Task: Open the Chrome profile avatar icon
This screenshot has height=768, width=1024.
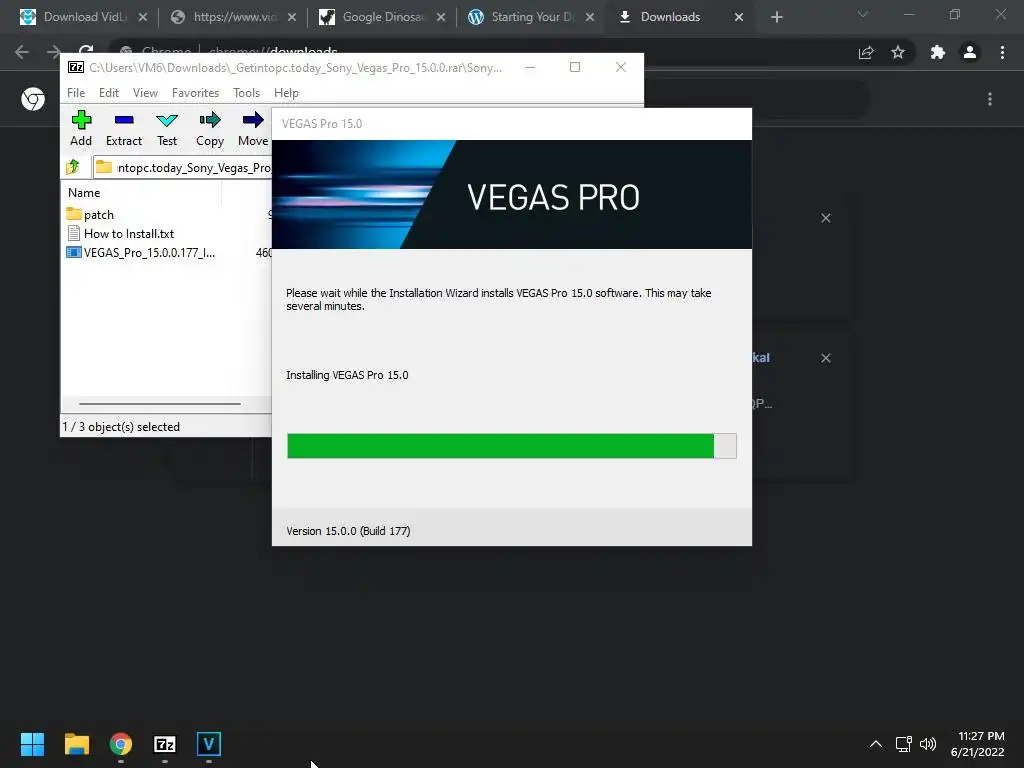Action: point(970,52)
